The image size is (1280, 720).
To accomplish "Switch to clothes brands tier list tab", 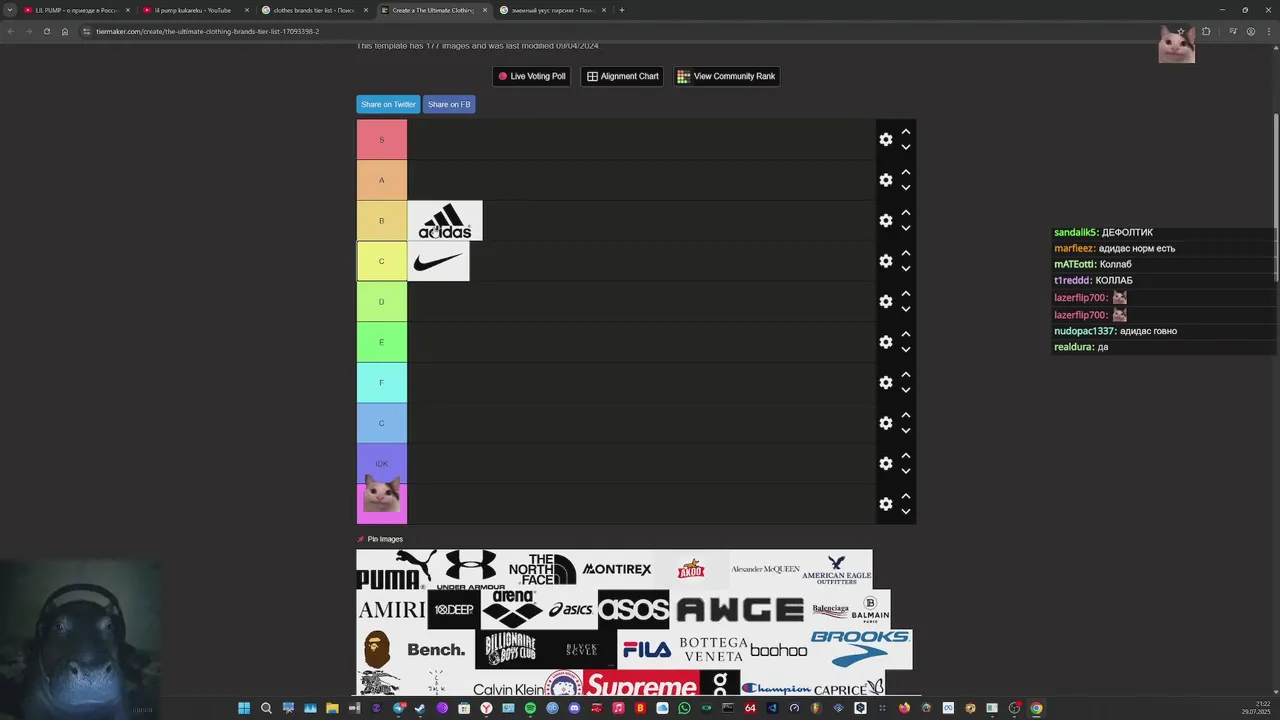I will (313, 10).
